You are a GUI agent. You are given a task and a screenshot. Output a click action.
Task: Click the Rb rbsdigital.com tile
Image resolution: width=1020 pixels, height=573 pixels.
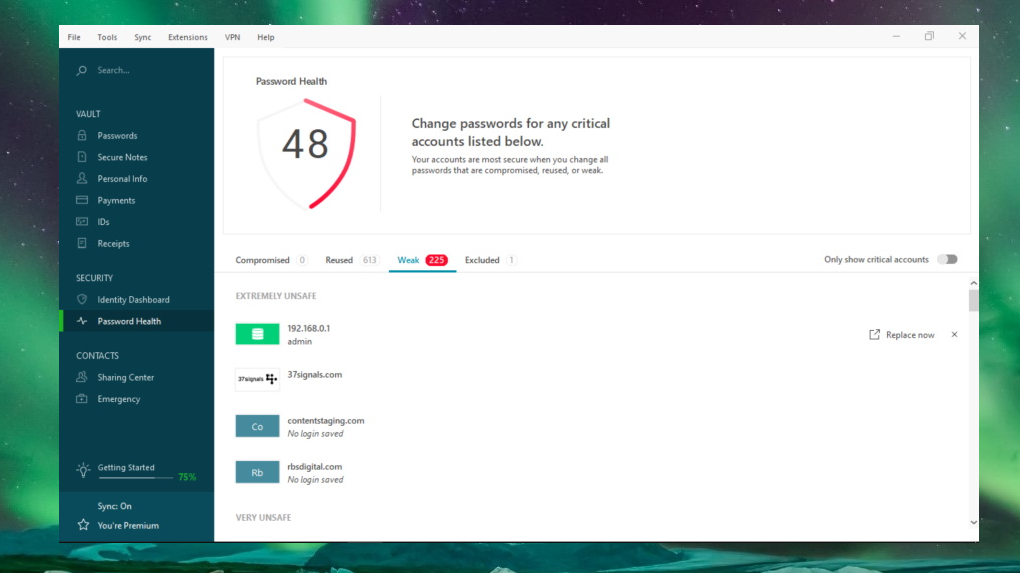point(258,473)
